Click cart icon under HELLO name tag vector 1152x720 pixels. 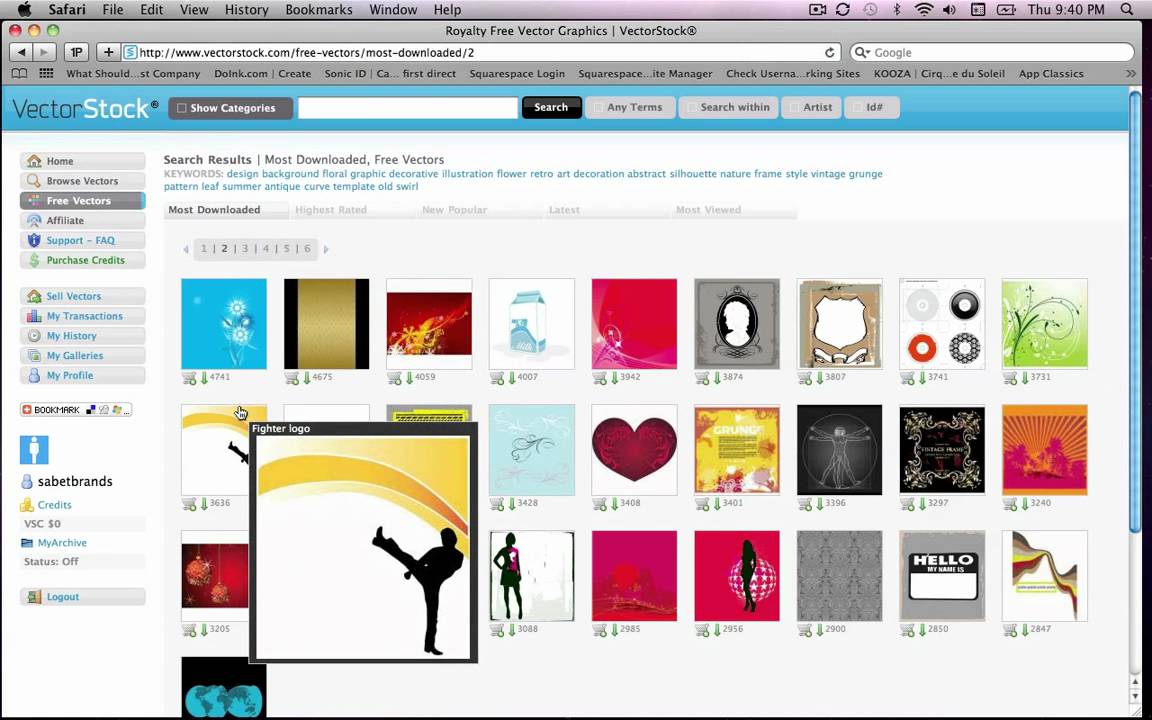click(907, 629)
